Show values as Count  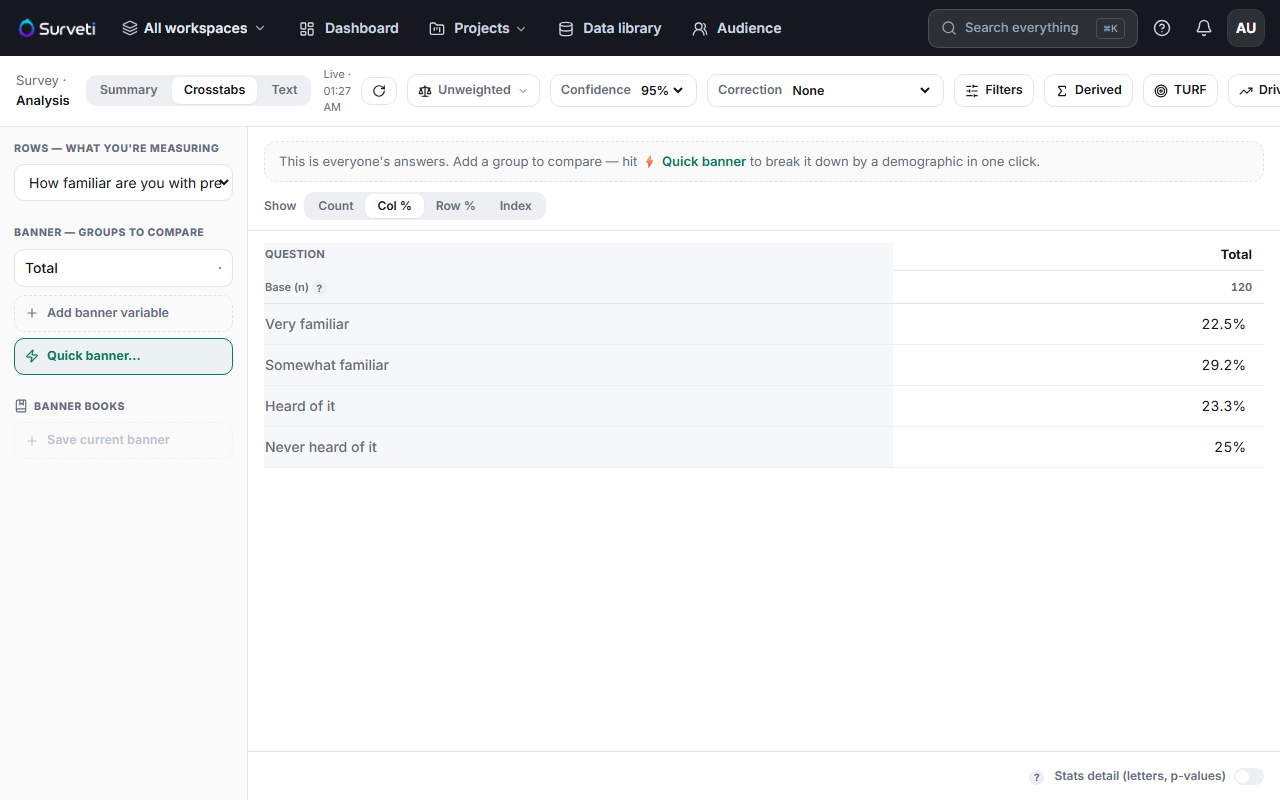coord(336,206)
